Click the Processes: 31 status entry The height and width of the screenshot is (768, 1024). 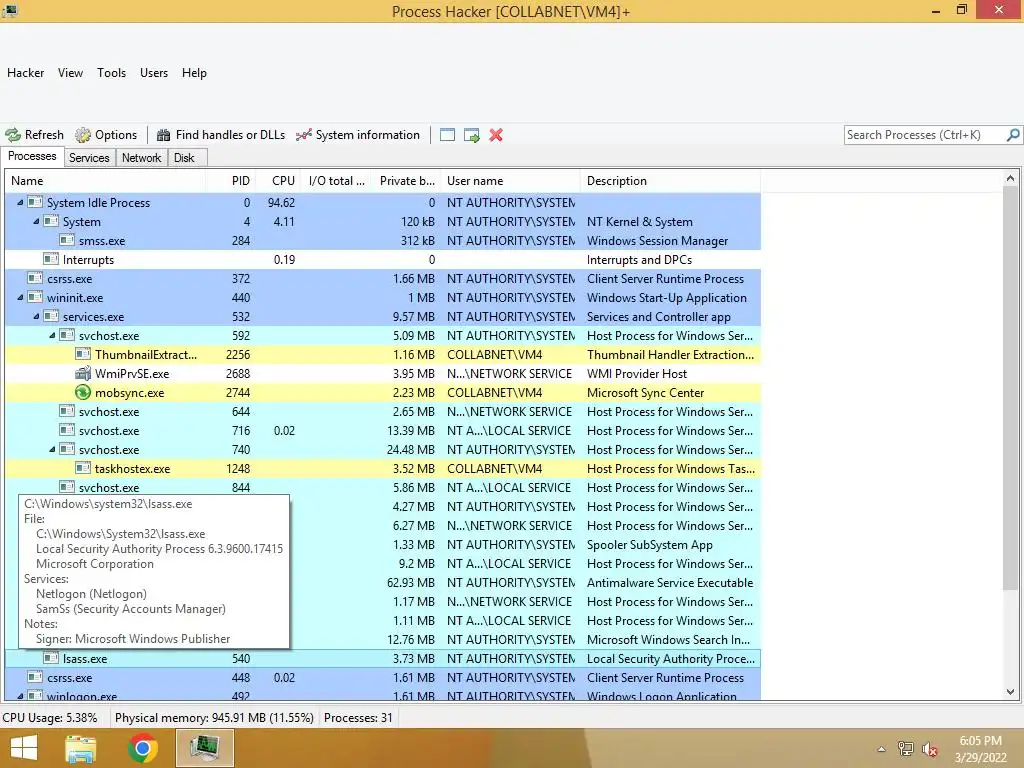(x=358, y=718)
